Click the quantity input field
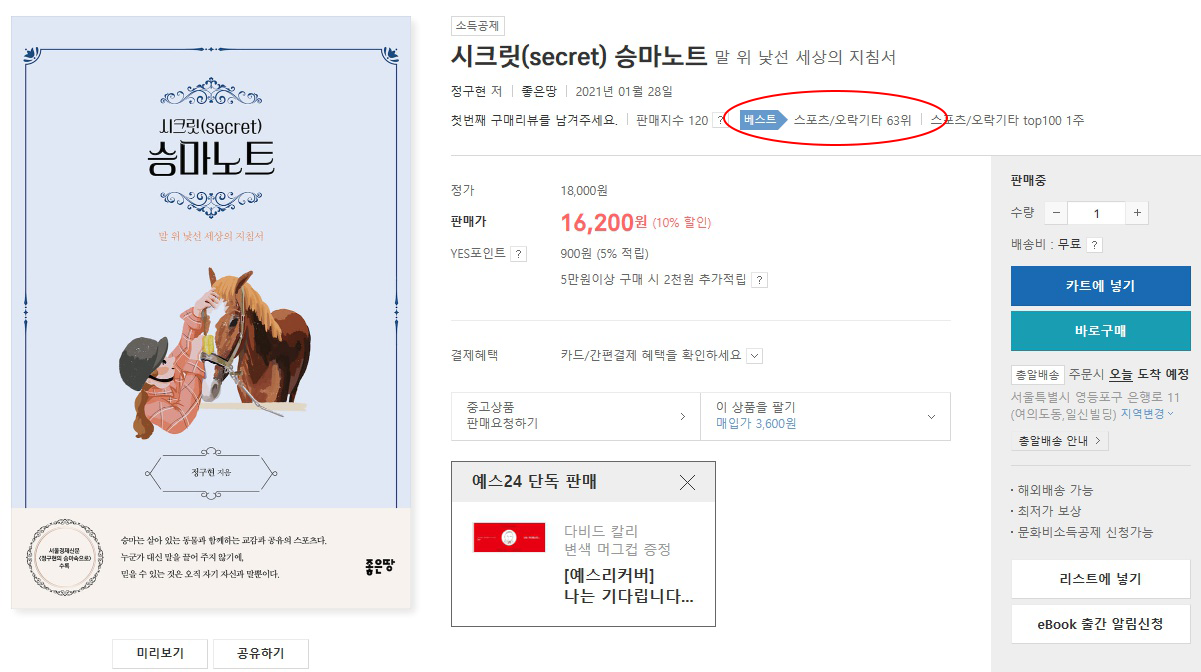 (1096, 213)
